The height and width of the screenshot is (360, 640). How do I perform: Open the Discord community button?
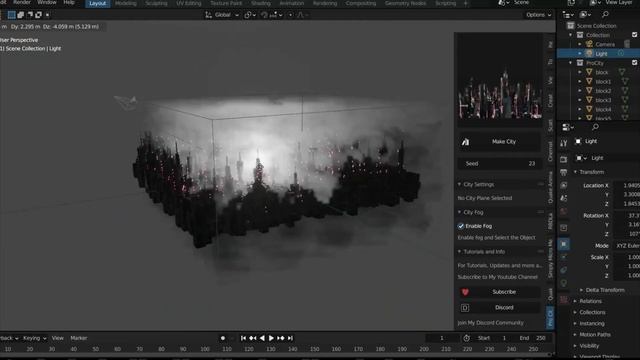click(x=499, y=308)
